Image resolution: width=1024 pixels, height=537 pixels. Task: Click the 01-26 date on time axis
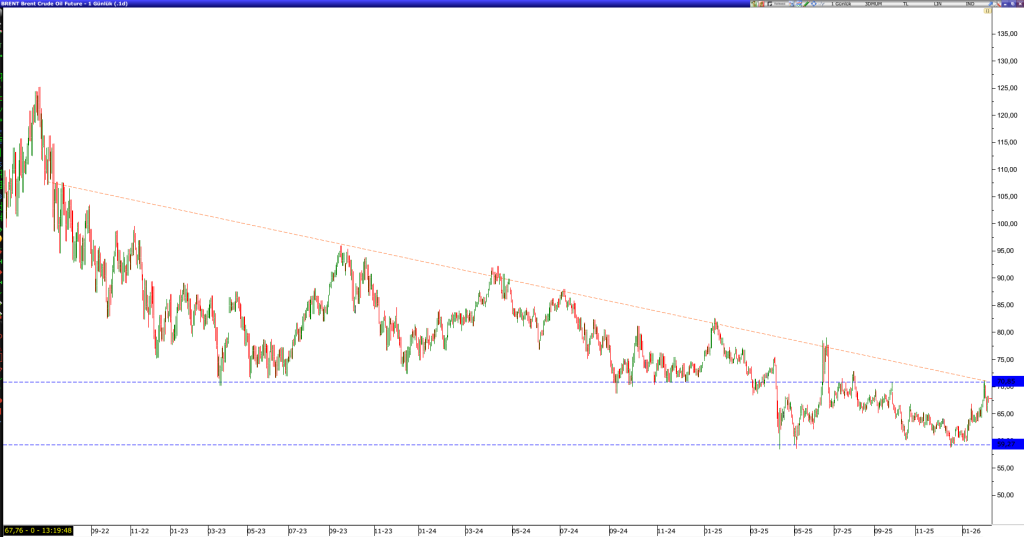click(x=969, y=530)
